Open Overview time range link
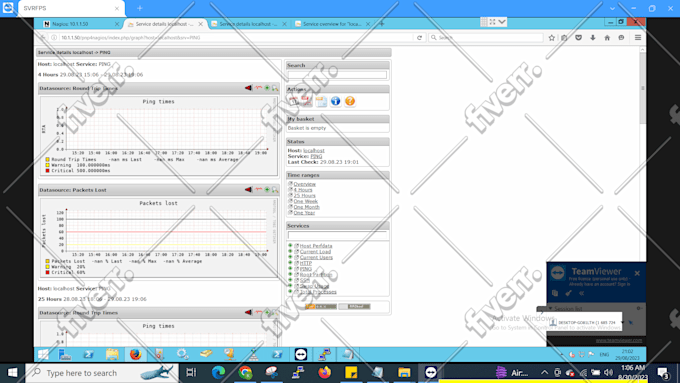Image resolution: width=680 pixels, height=383 pixels. [304, 184]
